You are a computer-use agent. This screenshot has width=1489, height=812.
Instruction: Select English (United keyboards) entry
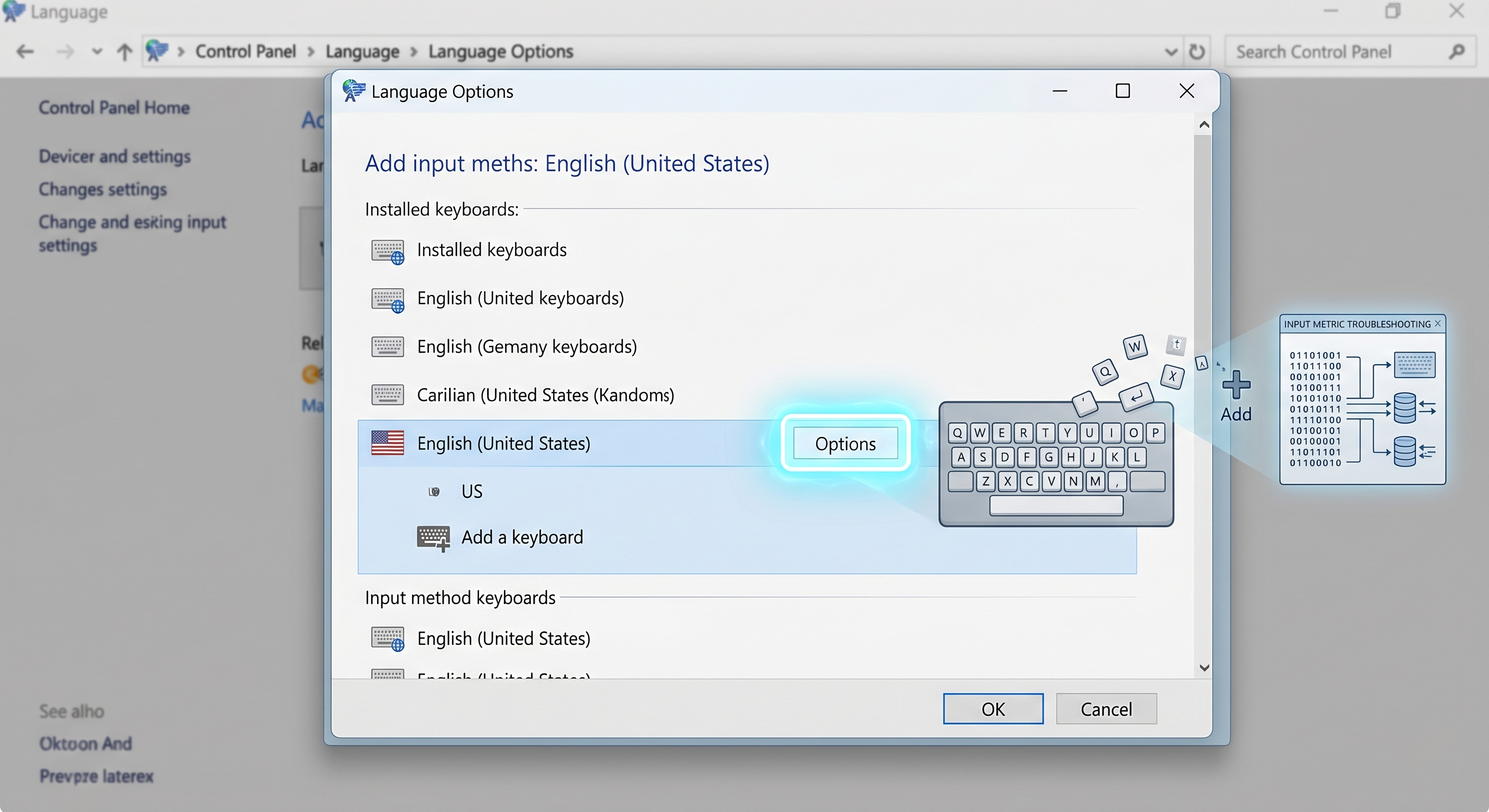tap(520, 298)
